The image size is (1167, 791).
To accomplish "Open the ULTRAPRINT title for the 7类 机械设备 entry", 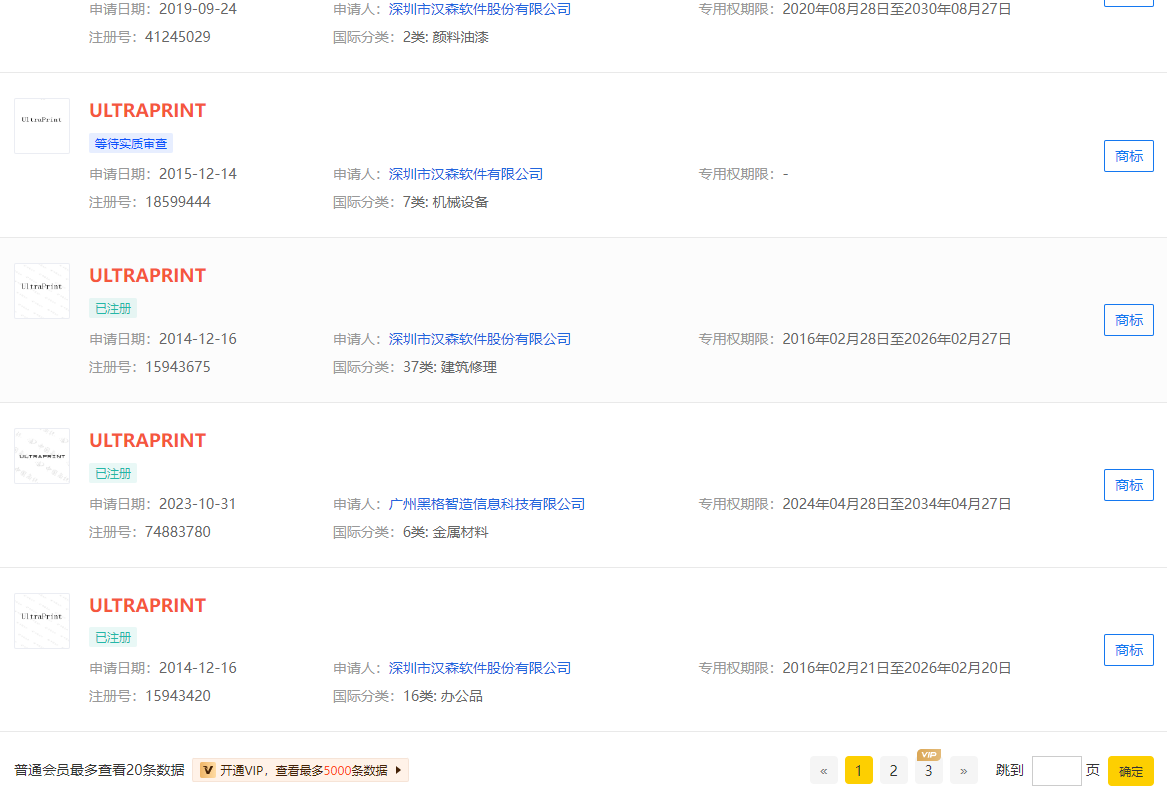I will pyautogui.click(x=147, y=111).
